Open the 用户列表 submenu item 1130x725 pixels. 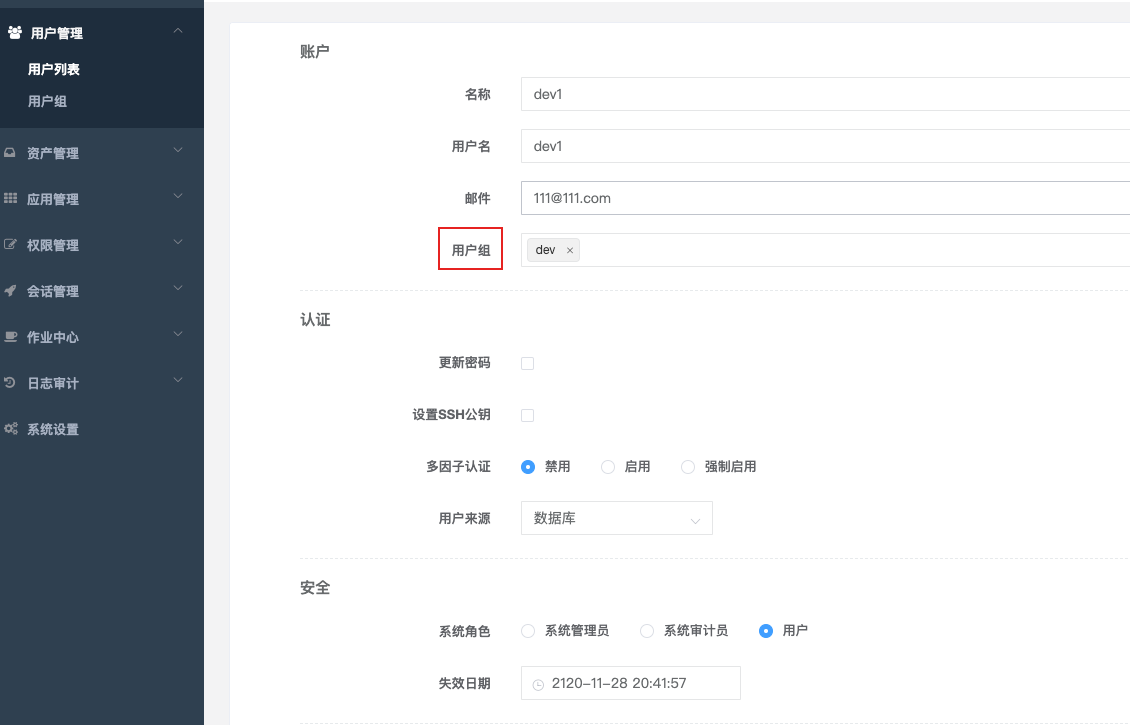(54, 69)
